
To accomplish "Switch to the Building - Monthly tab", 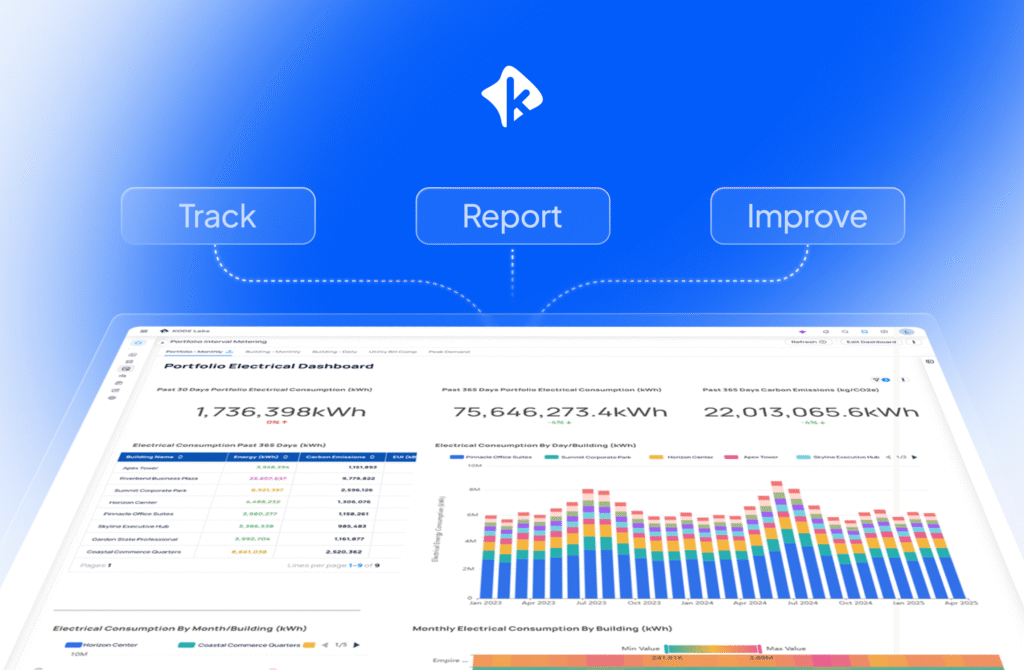I will click(273, 351).
